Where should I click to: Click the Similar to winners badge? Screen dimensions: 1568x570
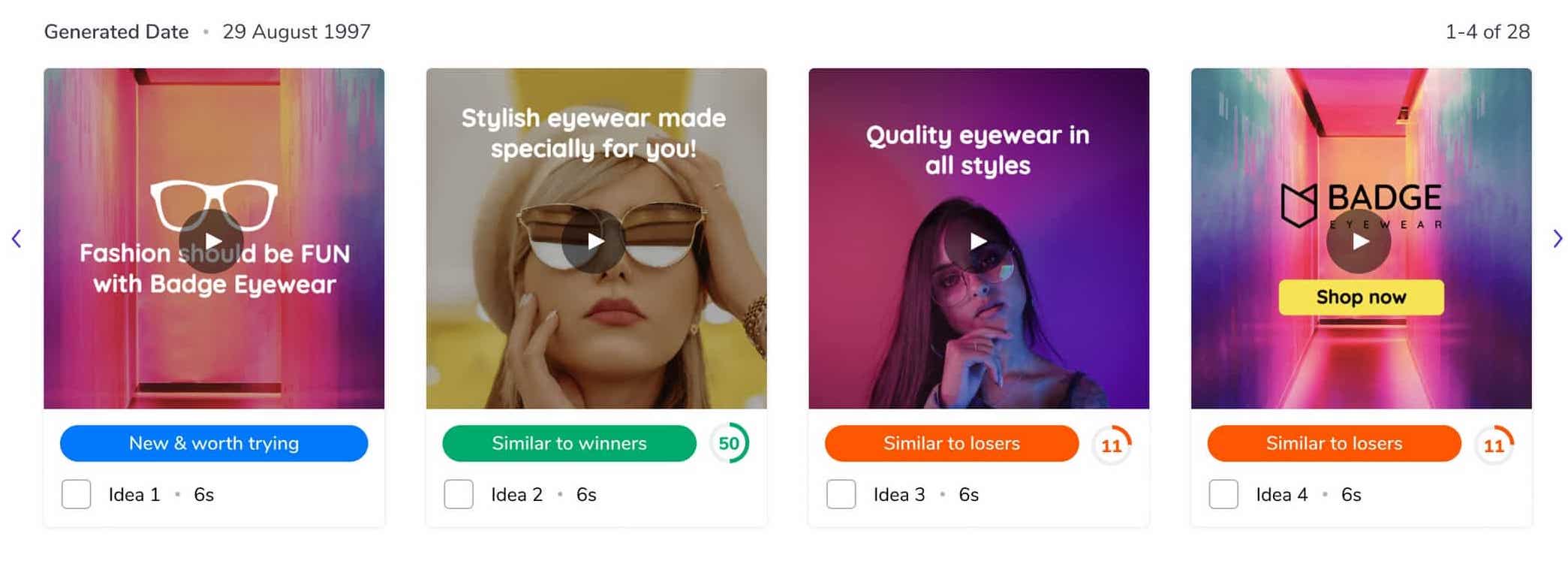pyautogui.click(x=569, y=443)
